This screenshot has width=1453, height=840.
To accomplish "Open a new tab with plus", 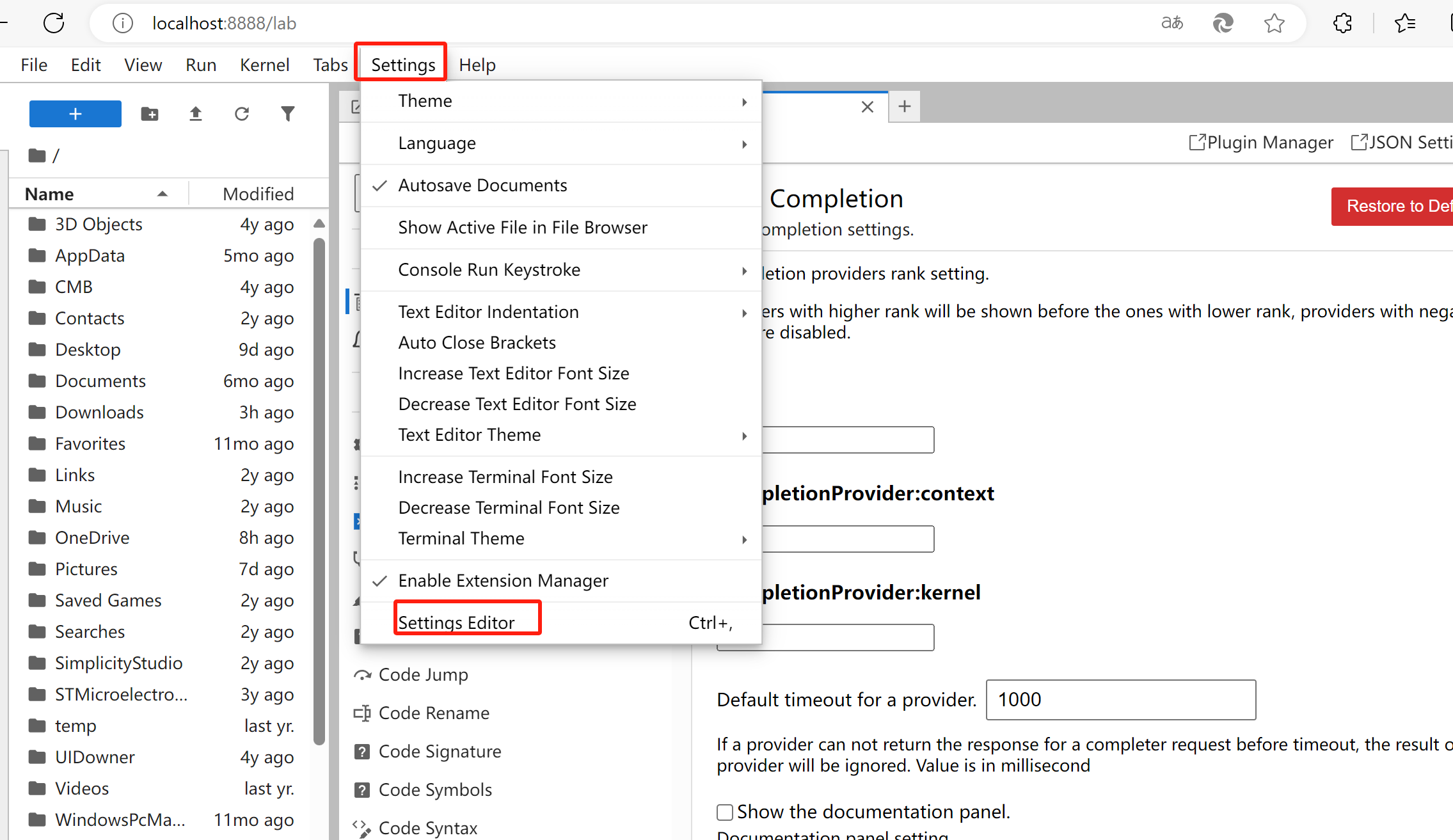I will tap(904, 106).
